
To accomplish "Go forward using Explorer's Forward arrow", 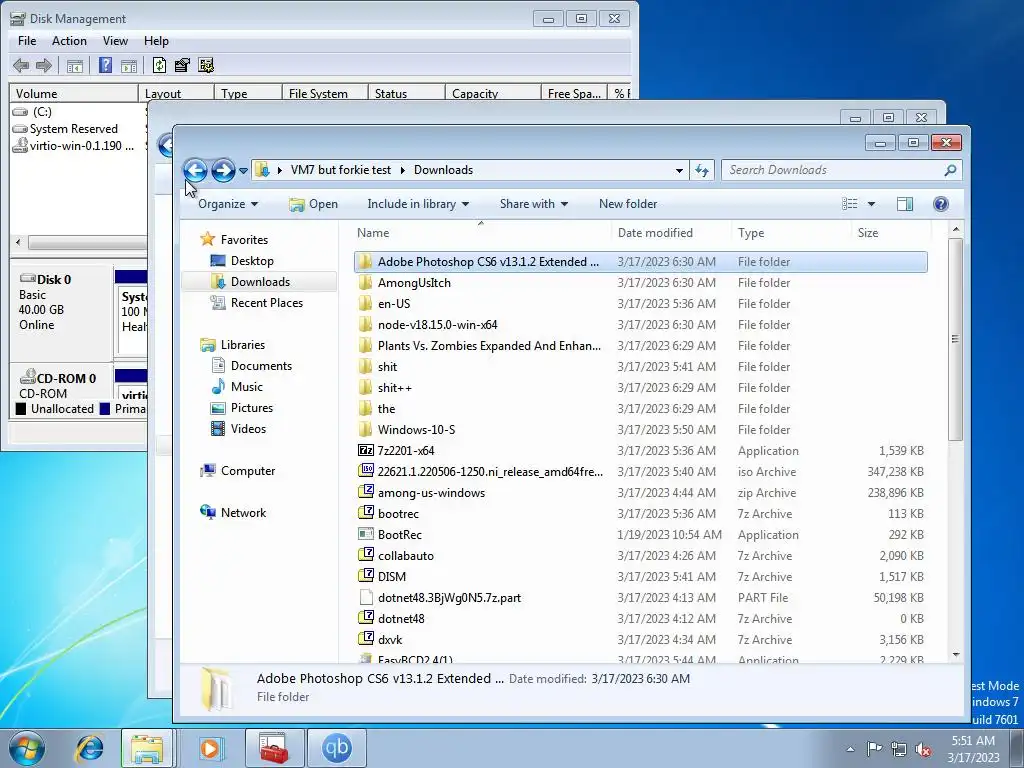I will (223, 170).
